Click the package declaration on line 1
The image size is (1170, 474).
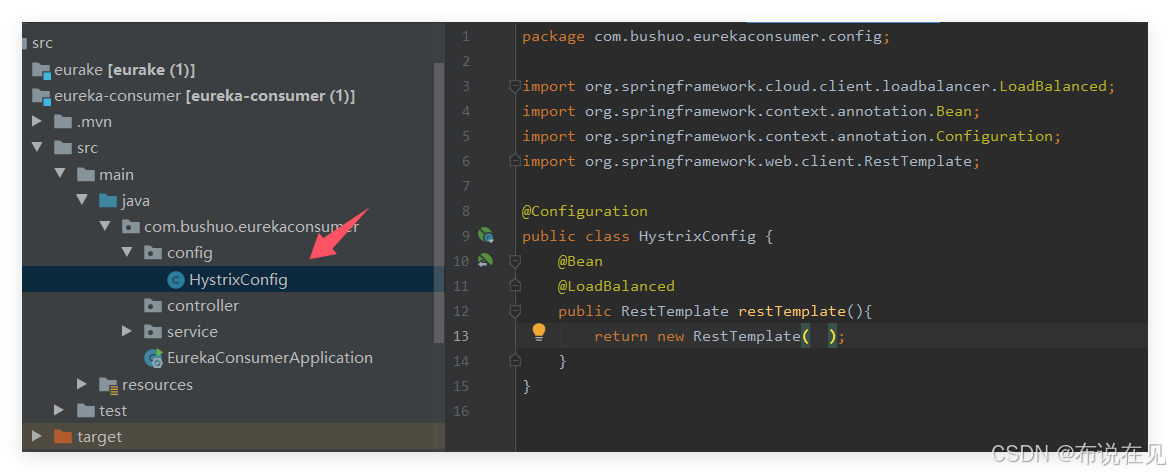[x=706, y=37]
